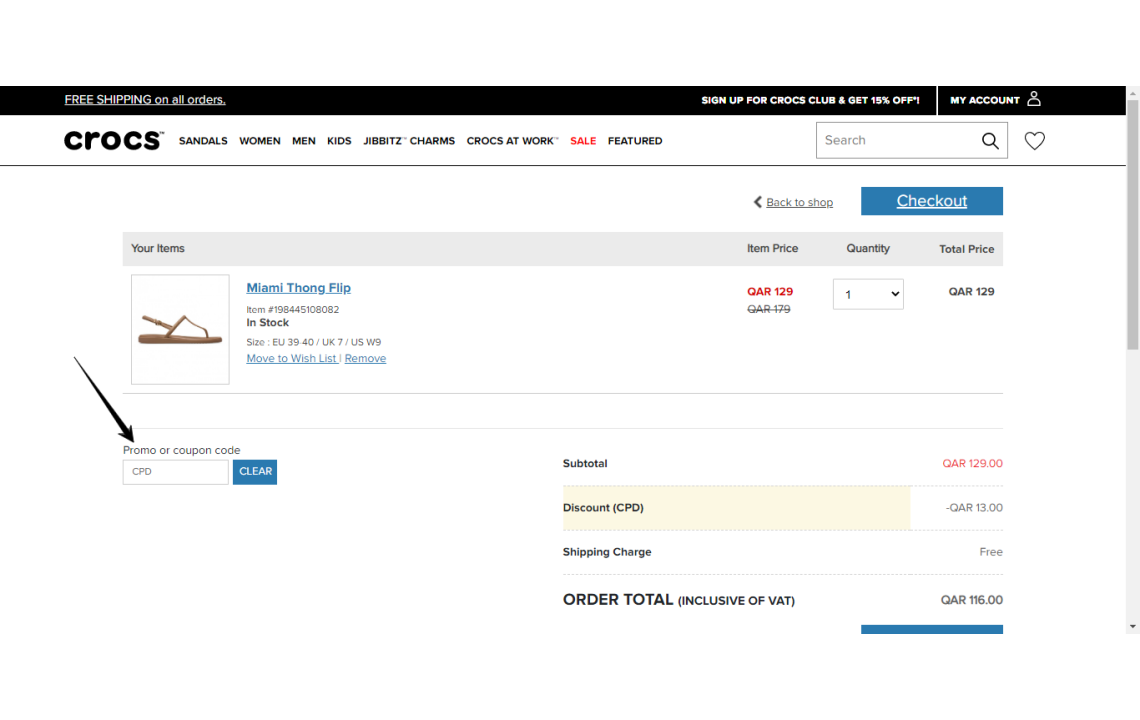Click the My Account person icon
Image resolution: width=1140 pixels, height=720 pixels.
(1034, 99)
